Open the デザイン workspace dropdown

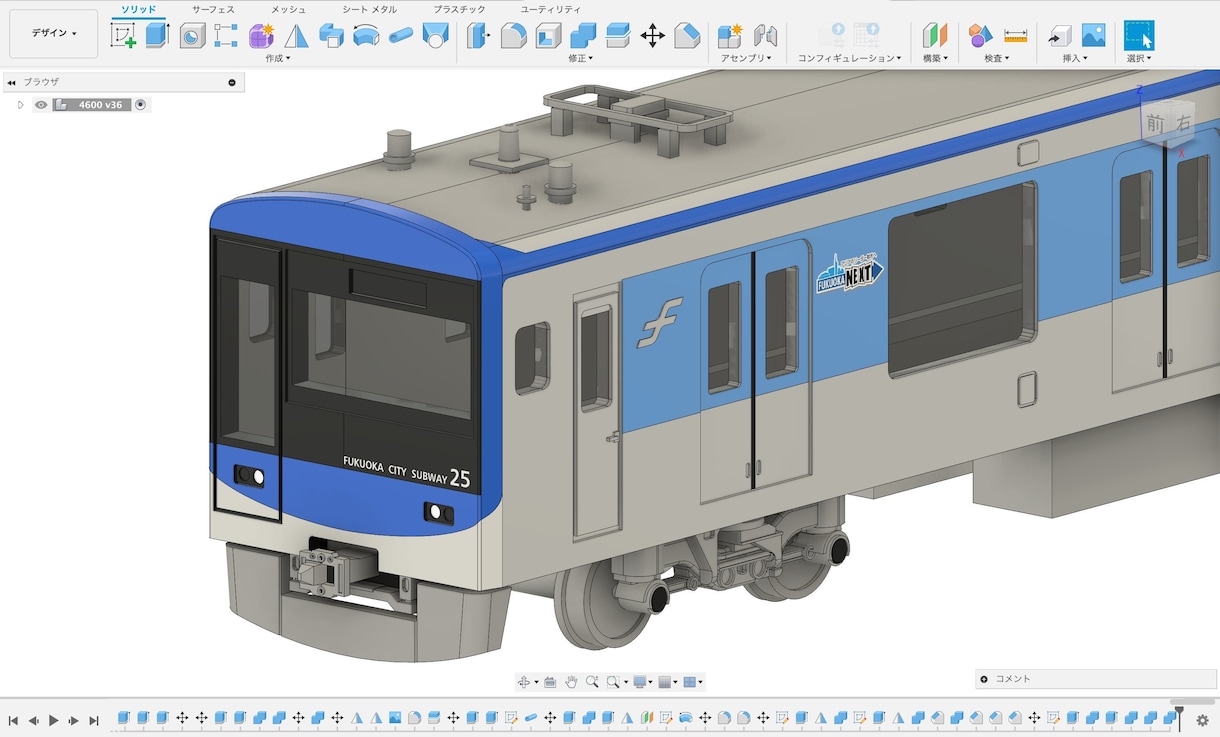54,33
